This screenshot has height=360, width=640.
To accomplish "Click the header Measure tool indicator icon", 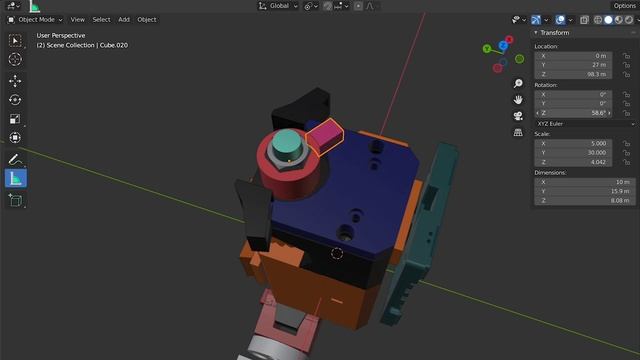I will (x=35, y=6).
